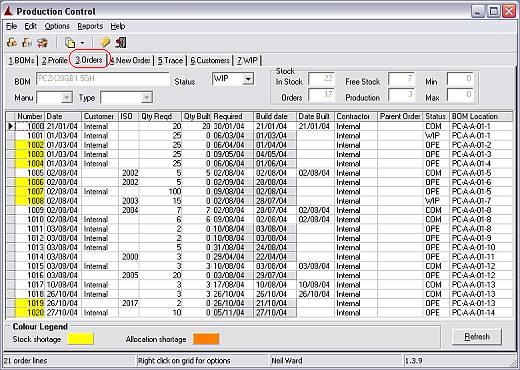The image size is (520, 370).
Task: Go to the 5 Trace tab
Action: pyautogui.click(x=170, y=60)
